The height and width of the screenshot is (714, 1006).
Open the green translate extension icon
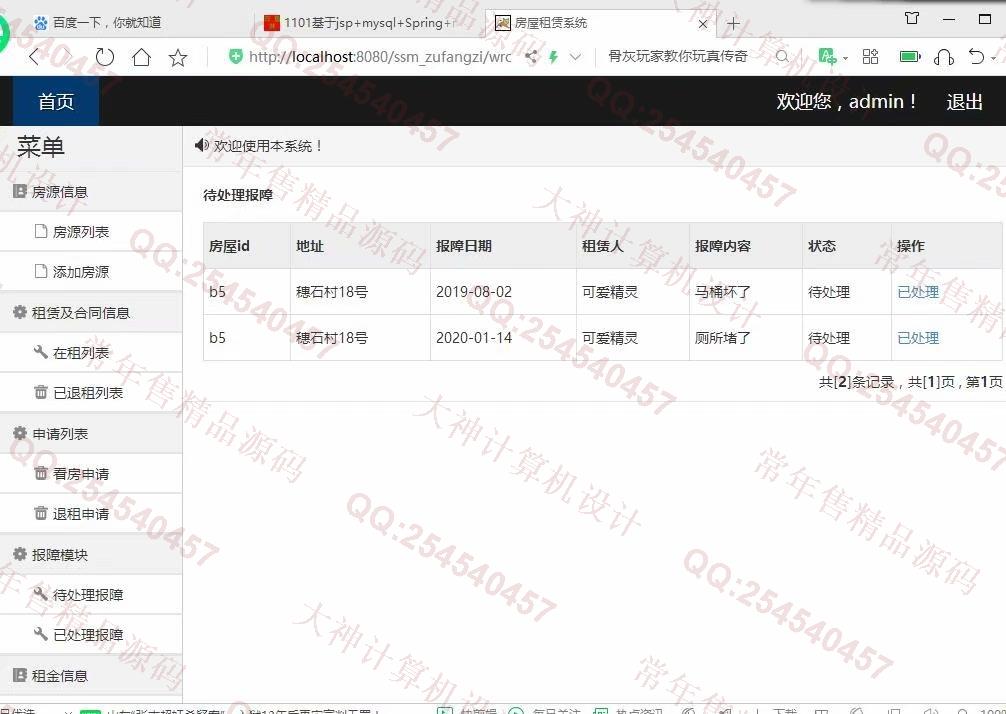pyautogui.click(x=828, y=56)
